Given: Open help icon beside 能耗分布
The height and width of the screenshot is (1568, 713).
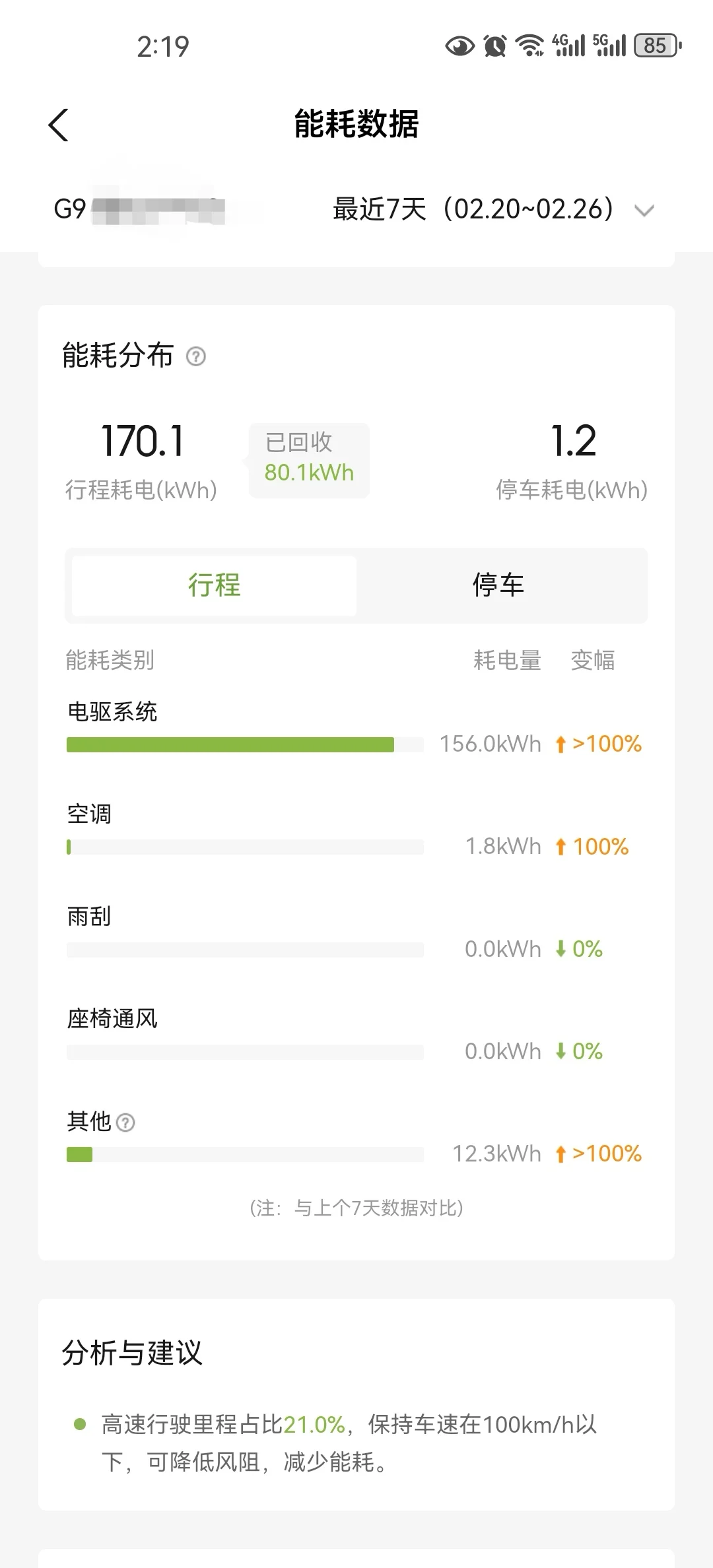Looking at the screenshot, I should coord(196,357).
